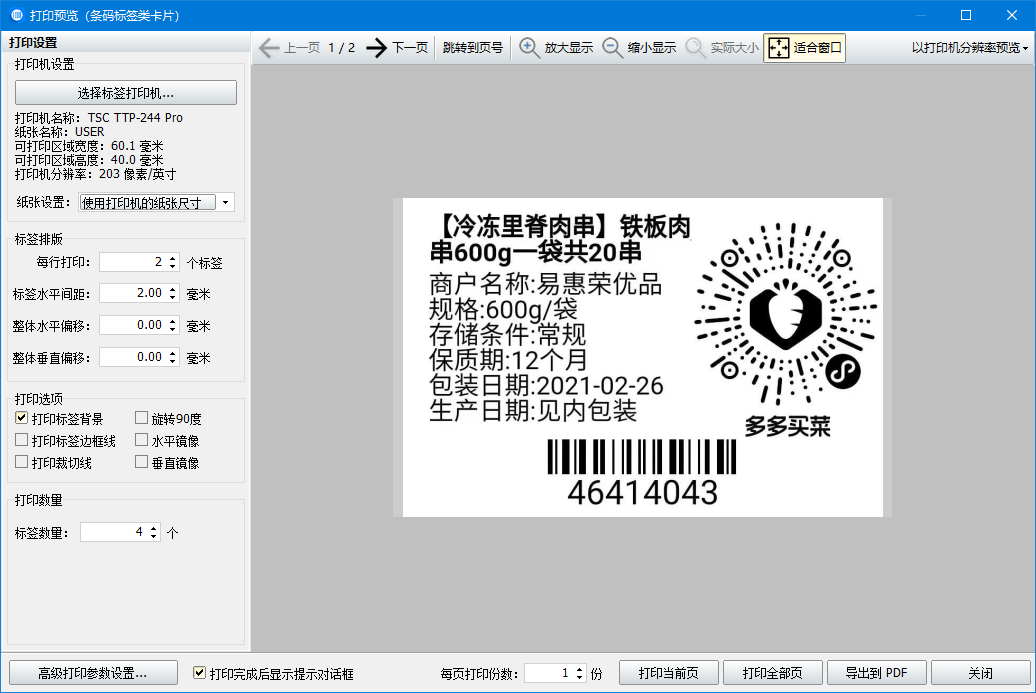Adjust 标签数量 spinner arrows
1036x693 pixels.
153,532
